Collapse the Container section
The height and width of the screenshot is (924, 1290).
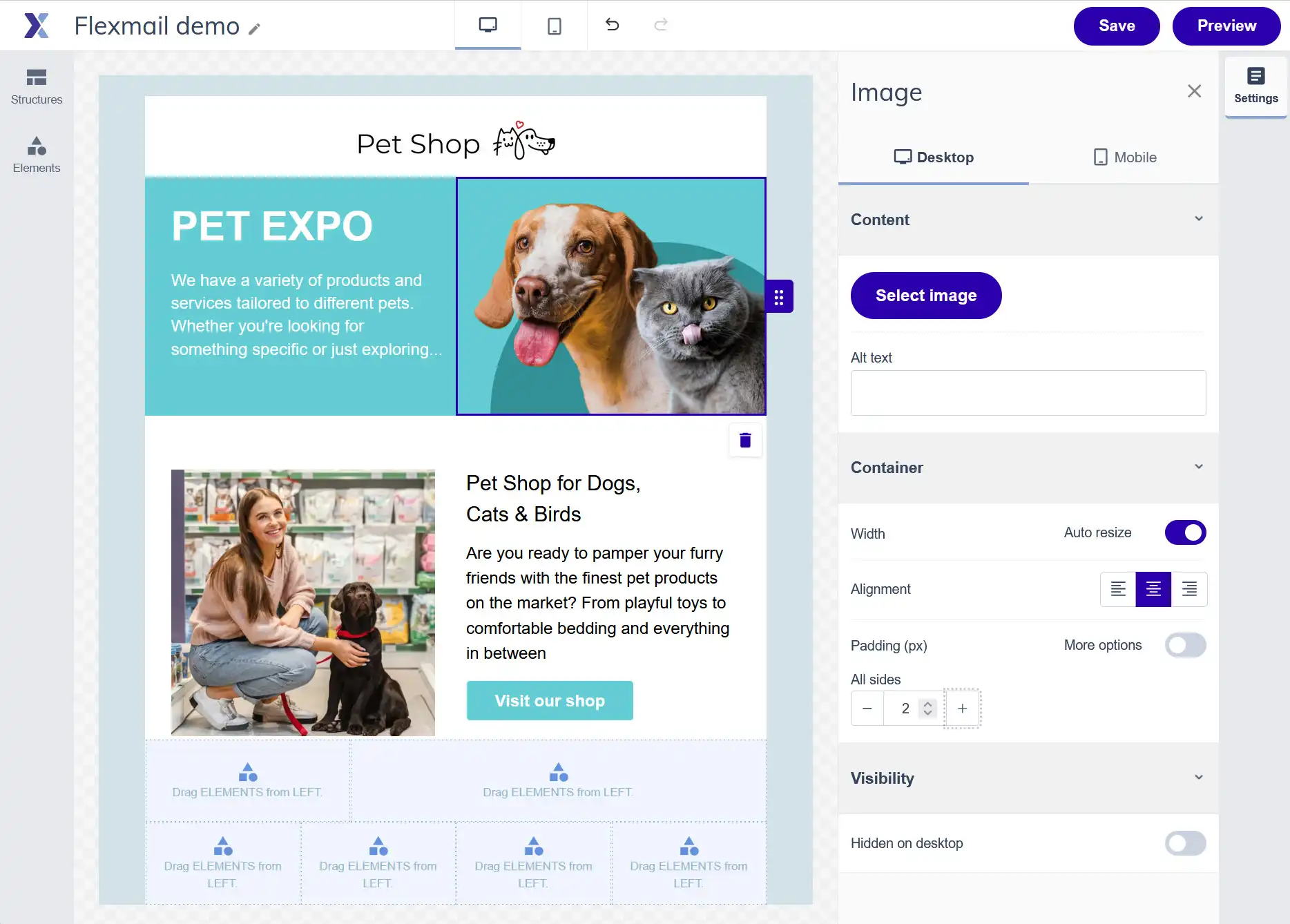1199,467
